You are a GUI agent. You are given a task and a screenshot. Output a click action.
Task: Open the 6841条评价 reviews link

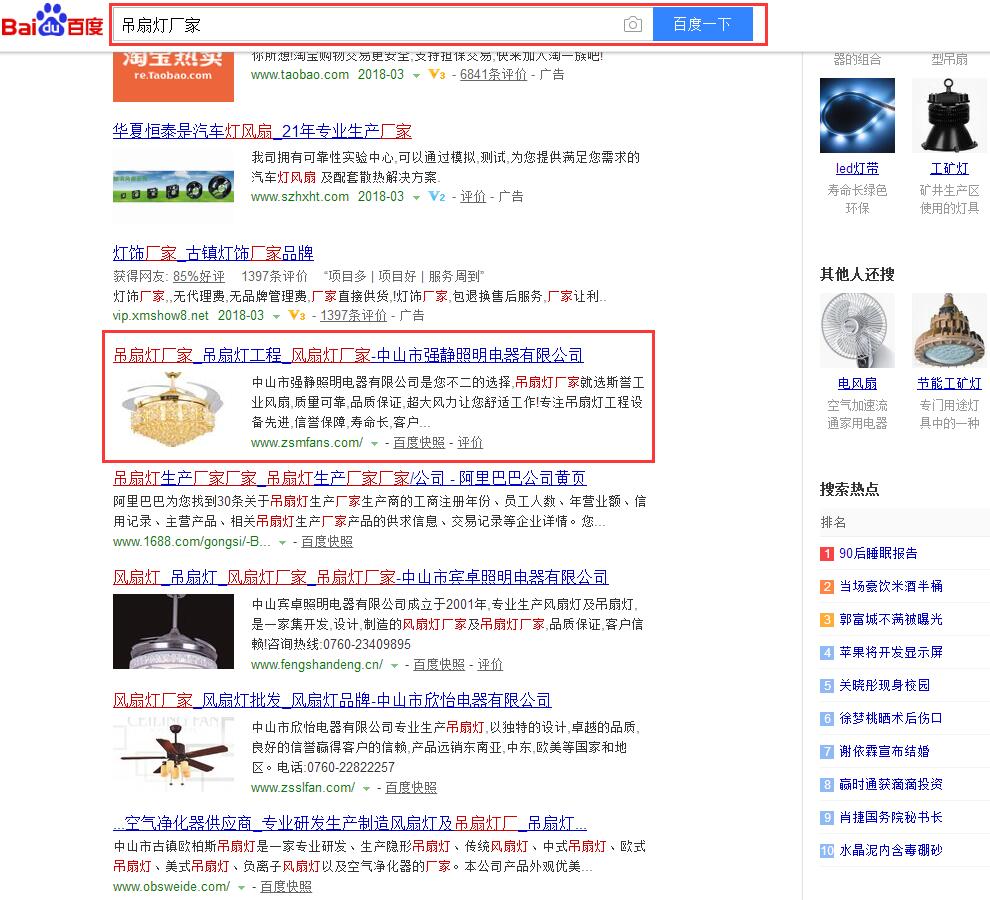493,75
